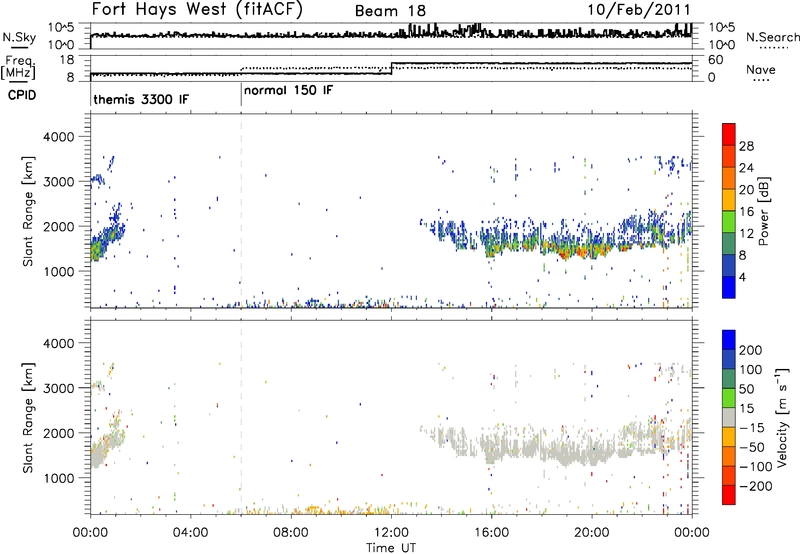800x554 pixels.
Task: Click the 'Velocity [m s-1]' color bar label
Action: point(782,417)
